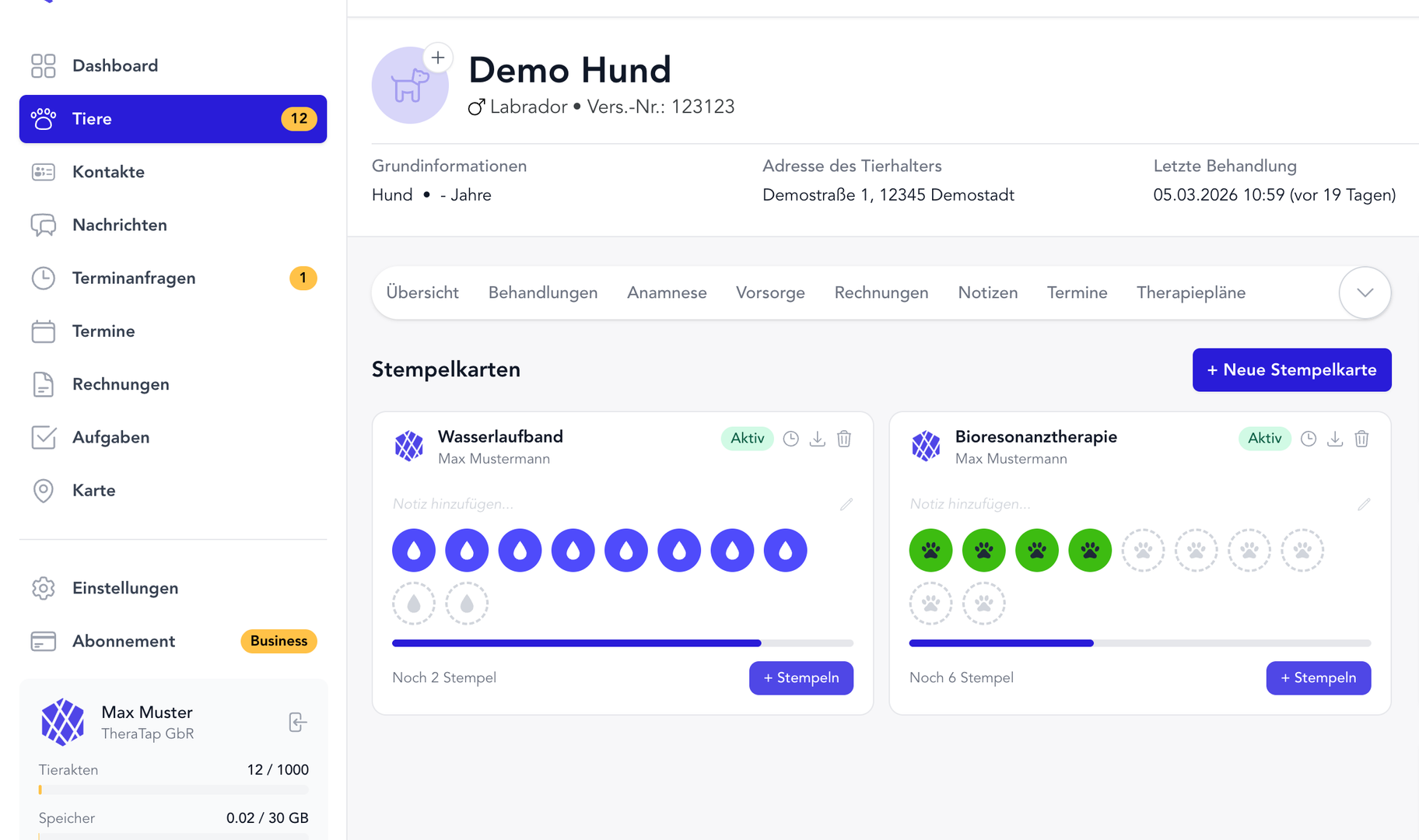Viewport: 1419px width, 840px height.
Task: Edit note pencil on Wasserlaufband card
Action: [x=846, y=505]
